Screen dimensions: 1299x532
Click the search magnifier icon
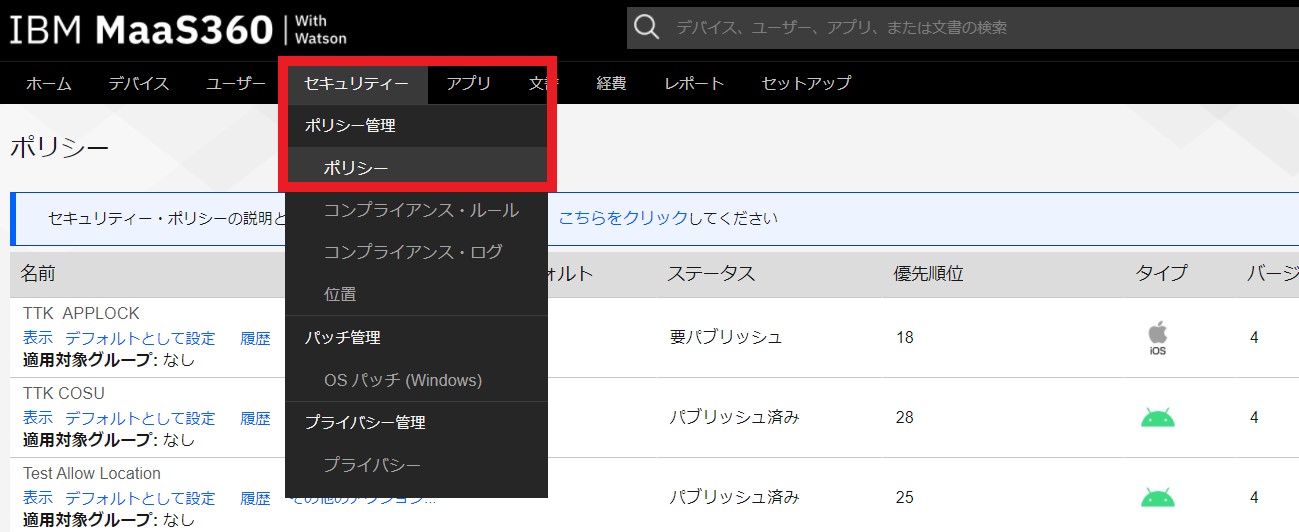pos(647,27)
